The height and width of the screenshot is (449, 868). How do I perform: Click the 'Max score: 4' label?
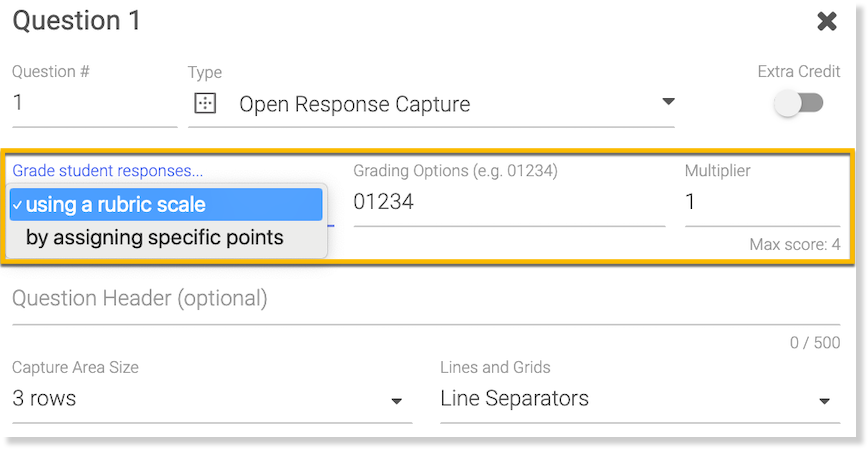[794, 244]
